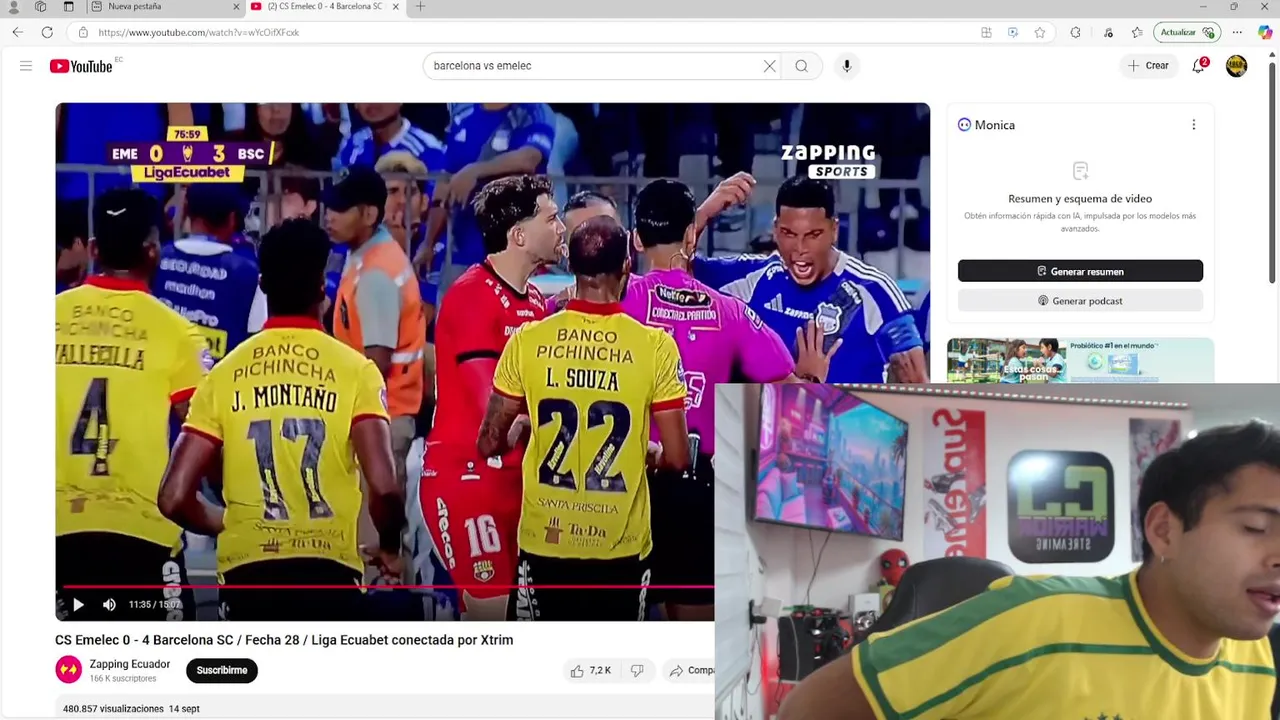
Task: Open the Zapping Ecuador channel avatar
Action: (x=68, y=670)
